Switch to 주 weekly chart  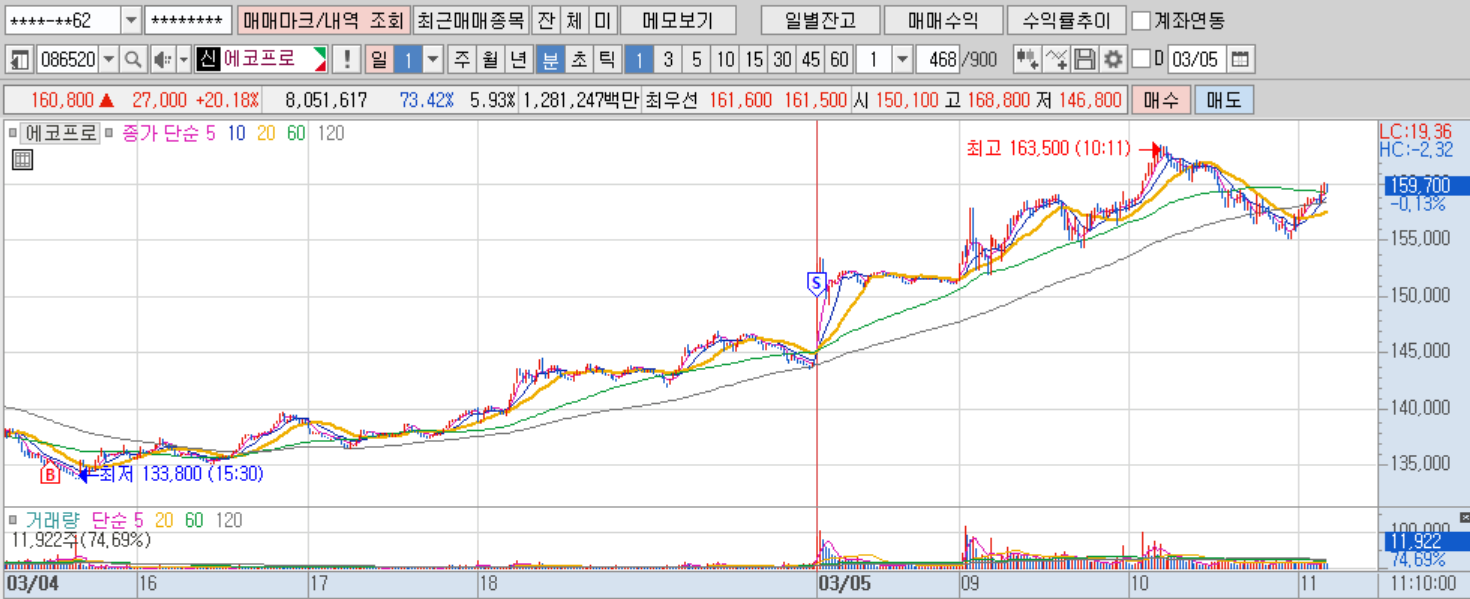(x=461, y=60)
